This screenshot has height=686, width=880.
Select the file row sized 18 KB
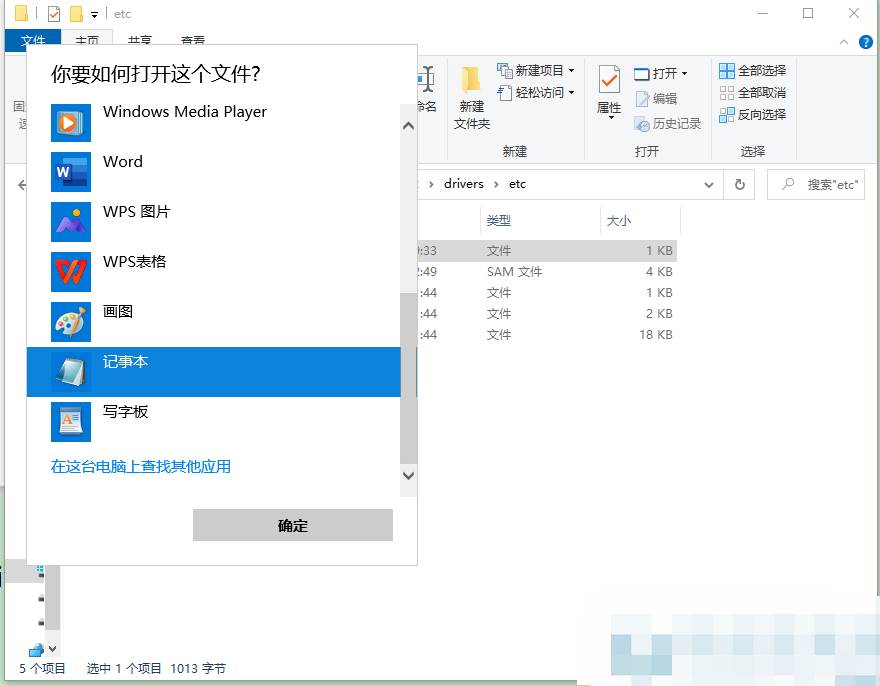pyautogui.click(x=547, y=335)
